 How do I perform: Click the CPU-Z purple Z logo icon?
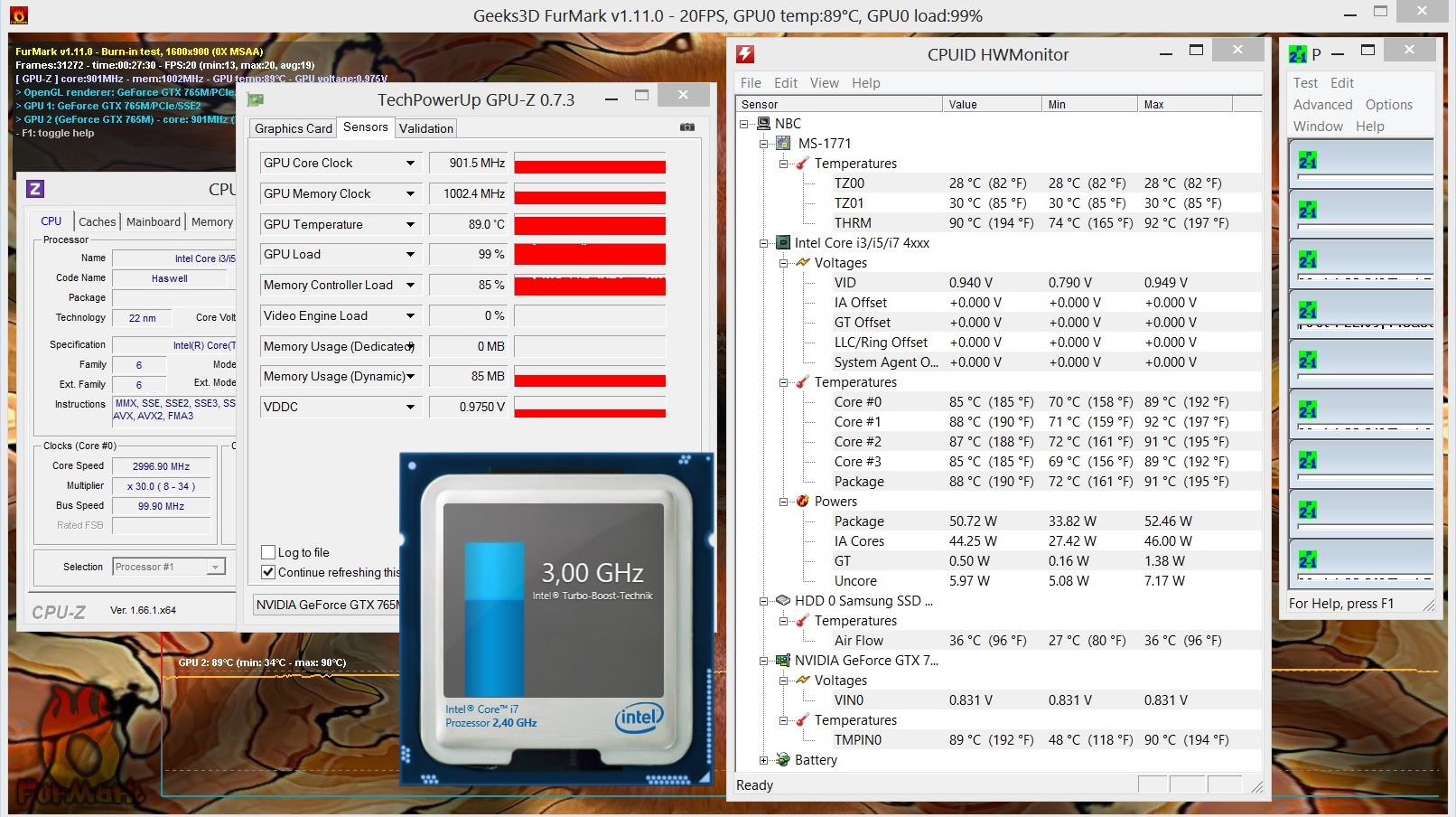click(x=35, y=189)
